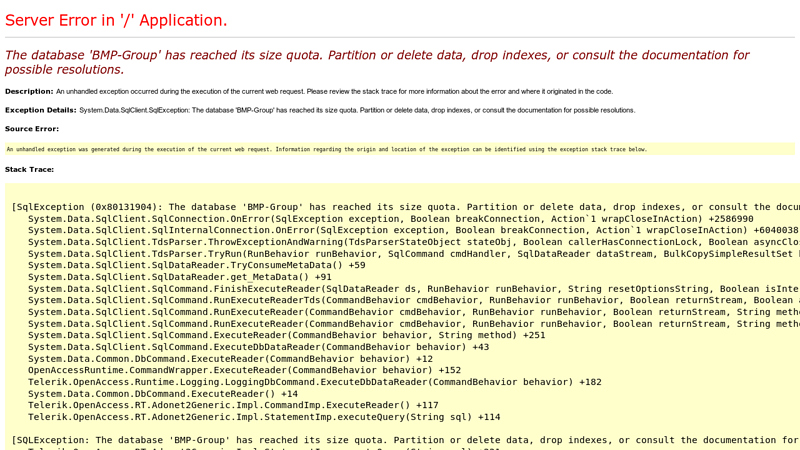Click the OpenAccessRuntime.CommandWrapper.ExecuteReader line
The width and height of the screenshot is (800, 450).
244,370
